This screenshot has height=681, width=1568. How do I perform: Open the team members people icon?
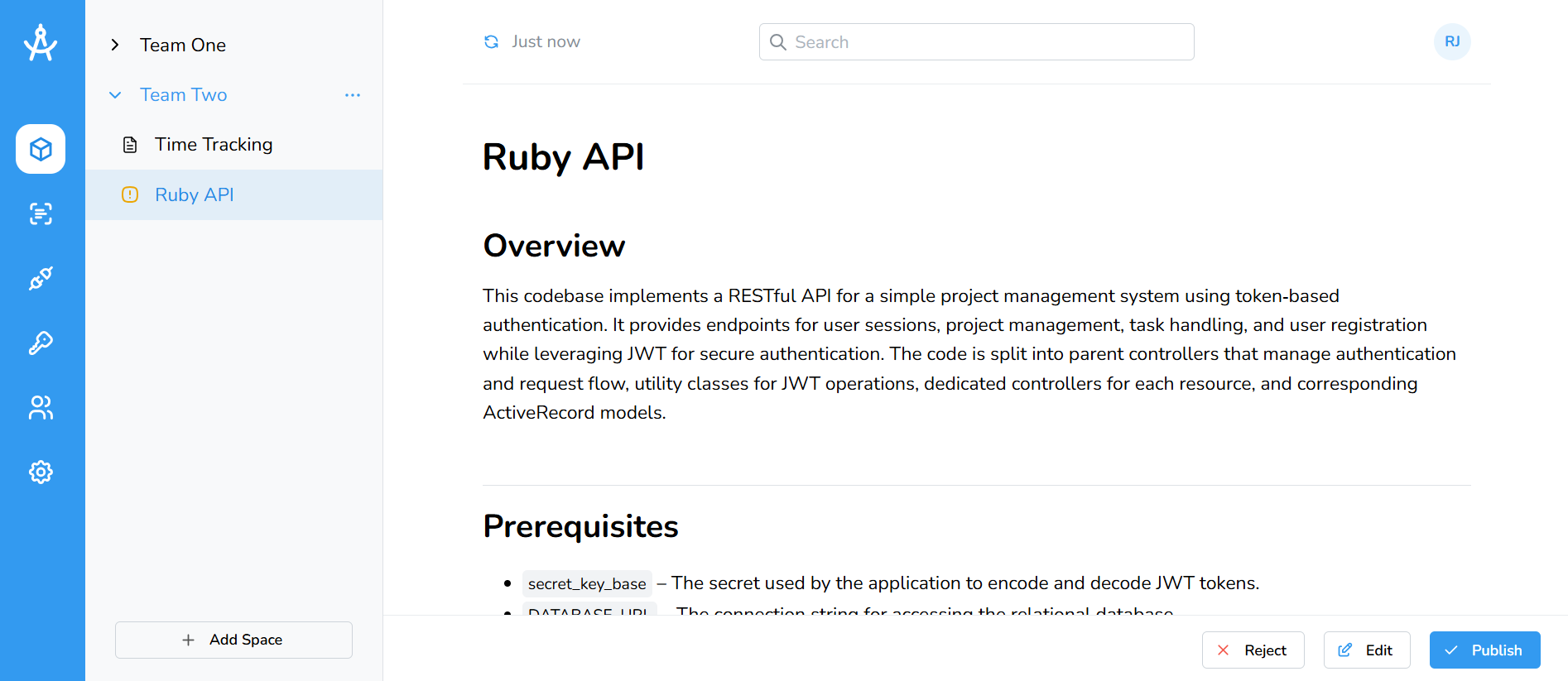tap(41, 407)
